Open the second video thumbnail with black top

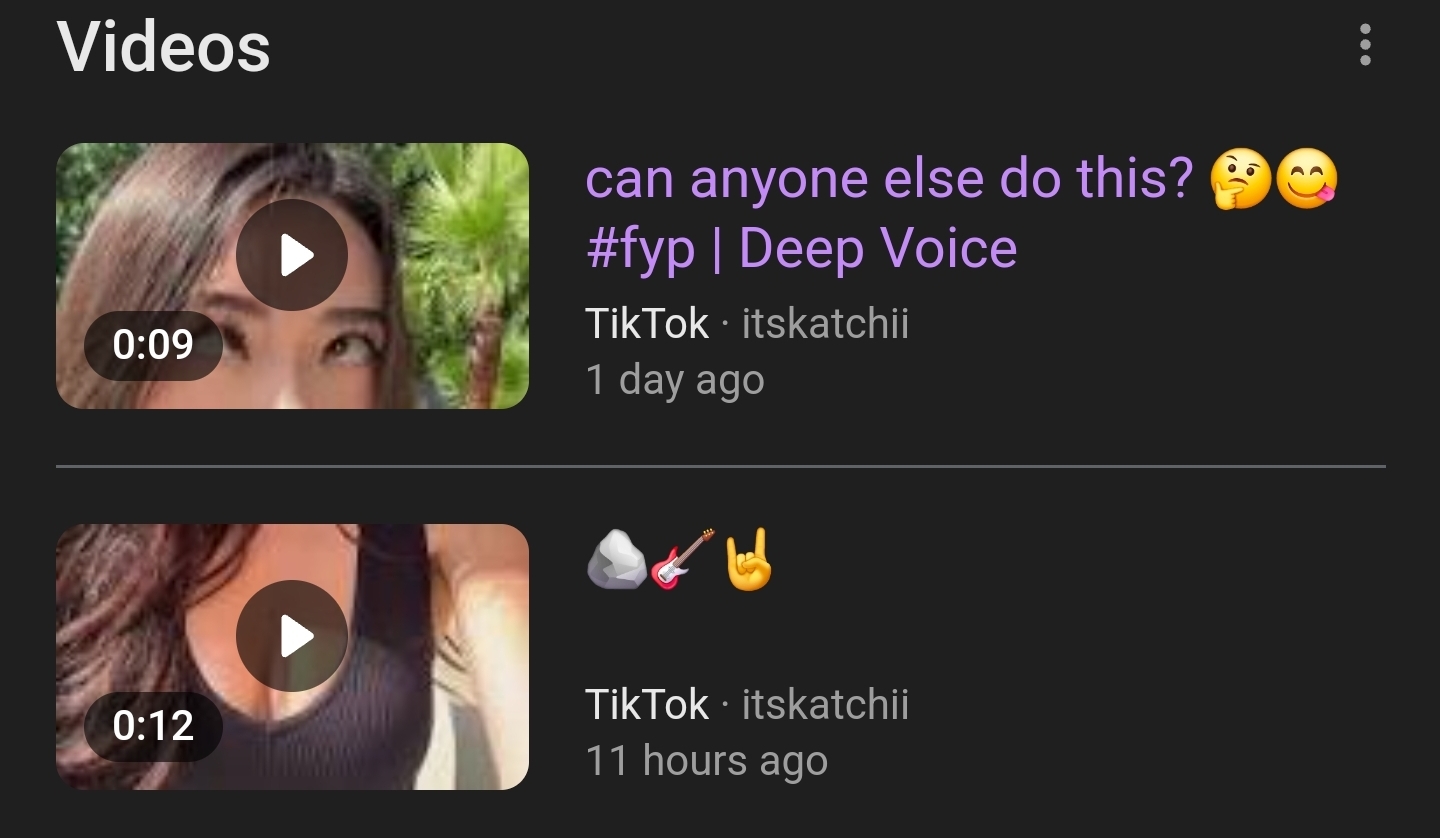pos(292,657)
